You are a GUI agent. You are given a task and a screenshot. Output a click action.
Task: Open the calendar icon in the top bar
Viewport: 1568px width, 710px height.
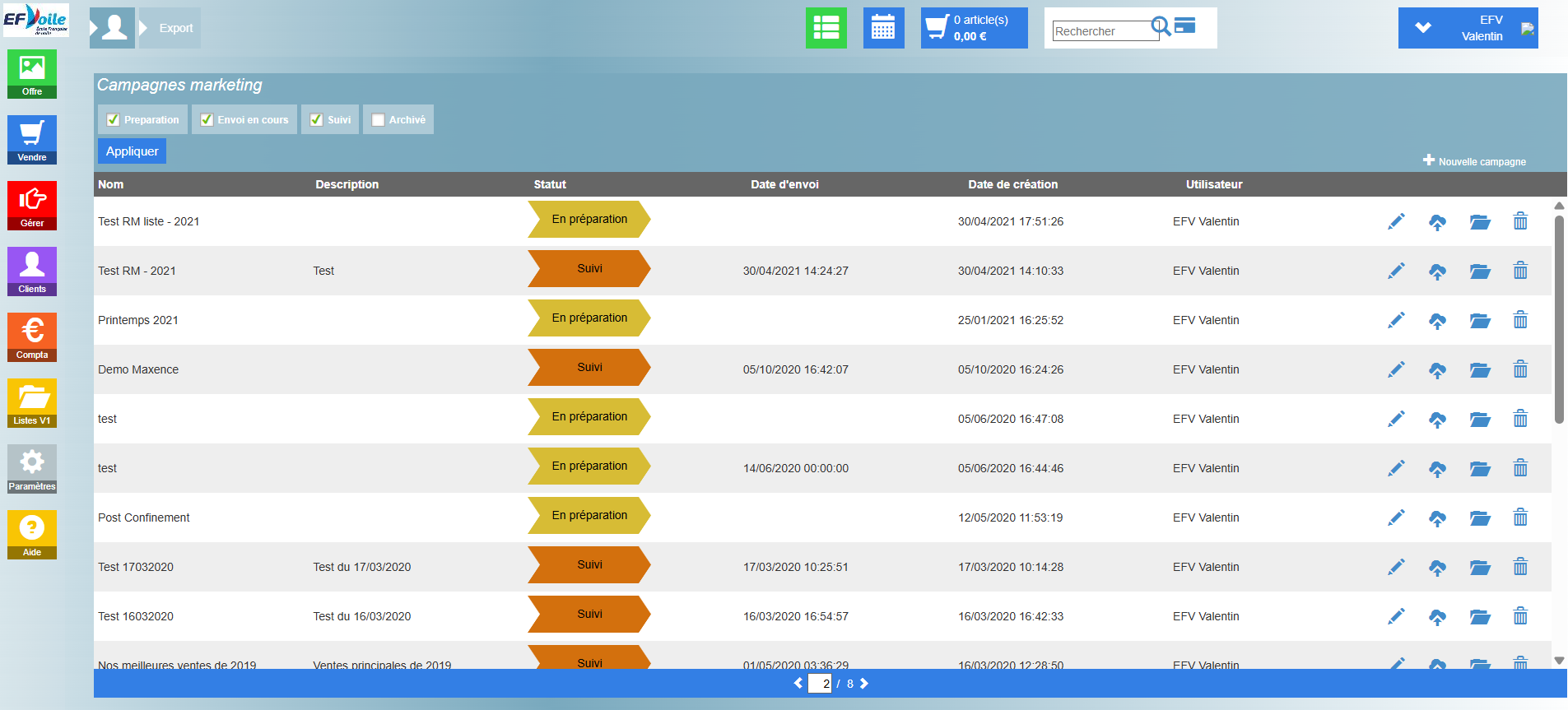(x=883, y=28)
